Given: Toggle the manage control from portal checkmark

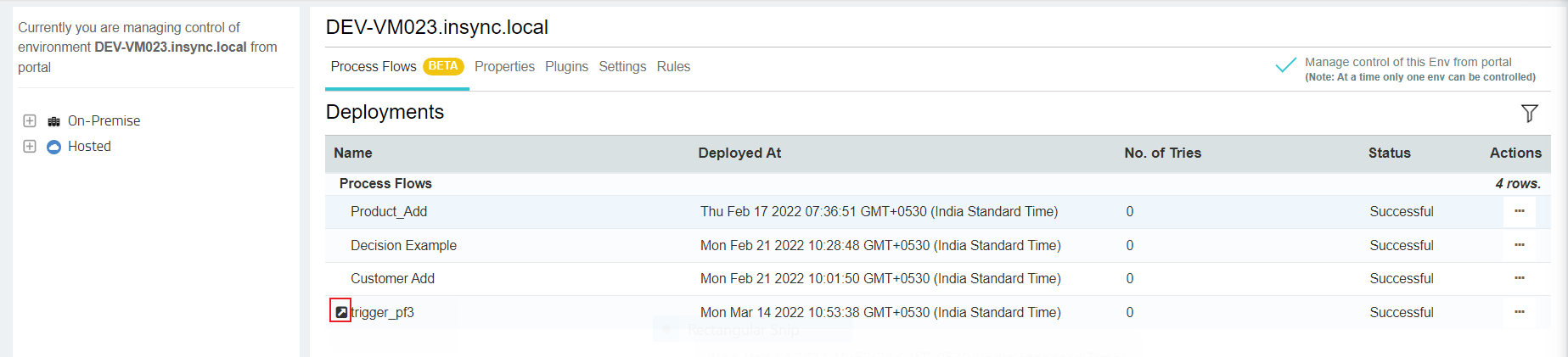Looking at the screenshot, I should click(x=1285, y=65).
